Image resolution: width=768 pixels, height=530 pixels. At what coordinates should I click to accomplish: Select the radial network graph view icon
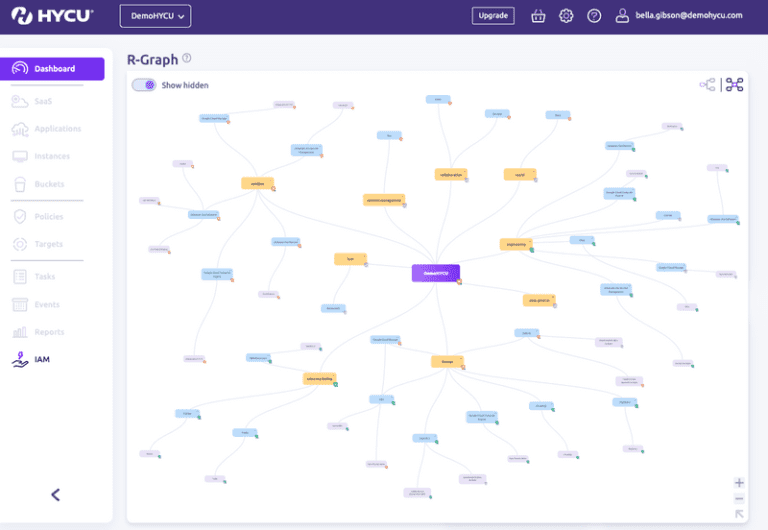click(735, 85)
